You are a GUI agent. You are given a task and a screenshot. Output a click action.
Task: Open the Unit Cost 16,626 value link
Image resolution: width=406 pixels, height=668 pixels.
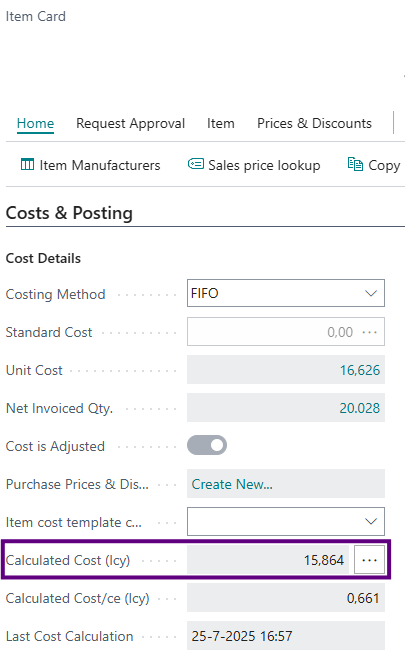coord(360,370)
